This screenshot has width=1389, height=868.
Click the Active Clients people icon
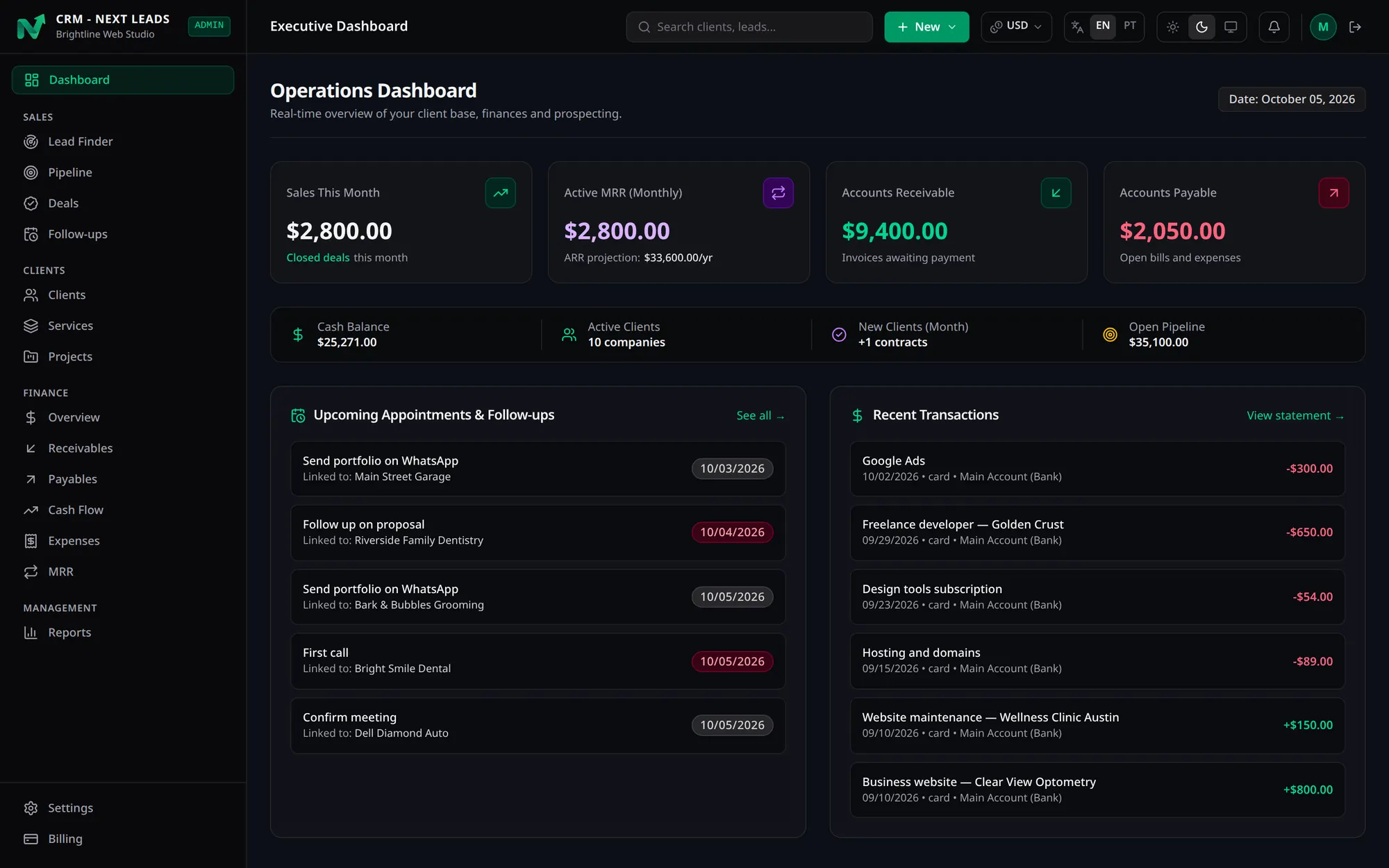point(569,335)
